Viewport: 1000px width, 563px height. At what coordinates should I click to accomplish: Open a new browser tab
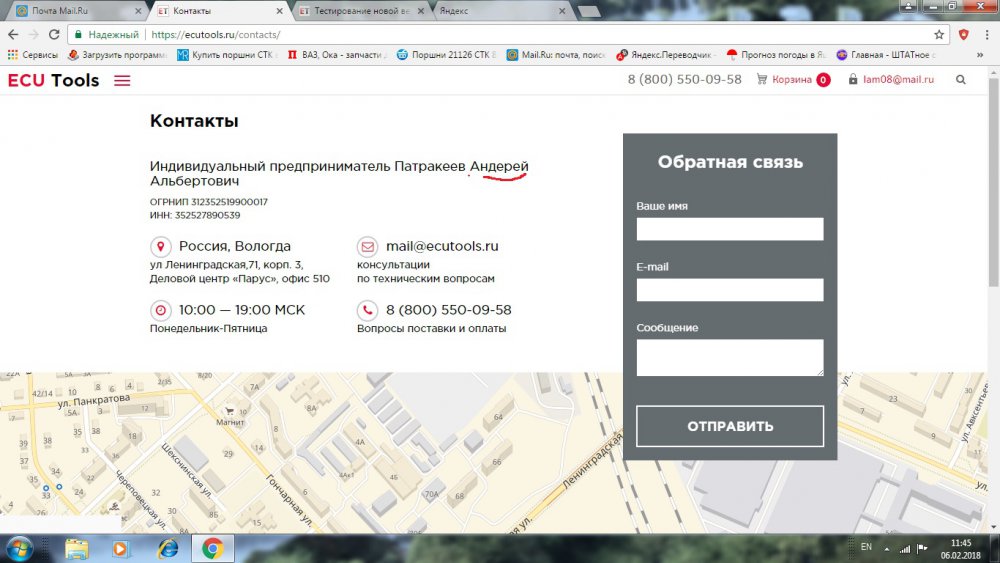pos(588,11)
